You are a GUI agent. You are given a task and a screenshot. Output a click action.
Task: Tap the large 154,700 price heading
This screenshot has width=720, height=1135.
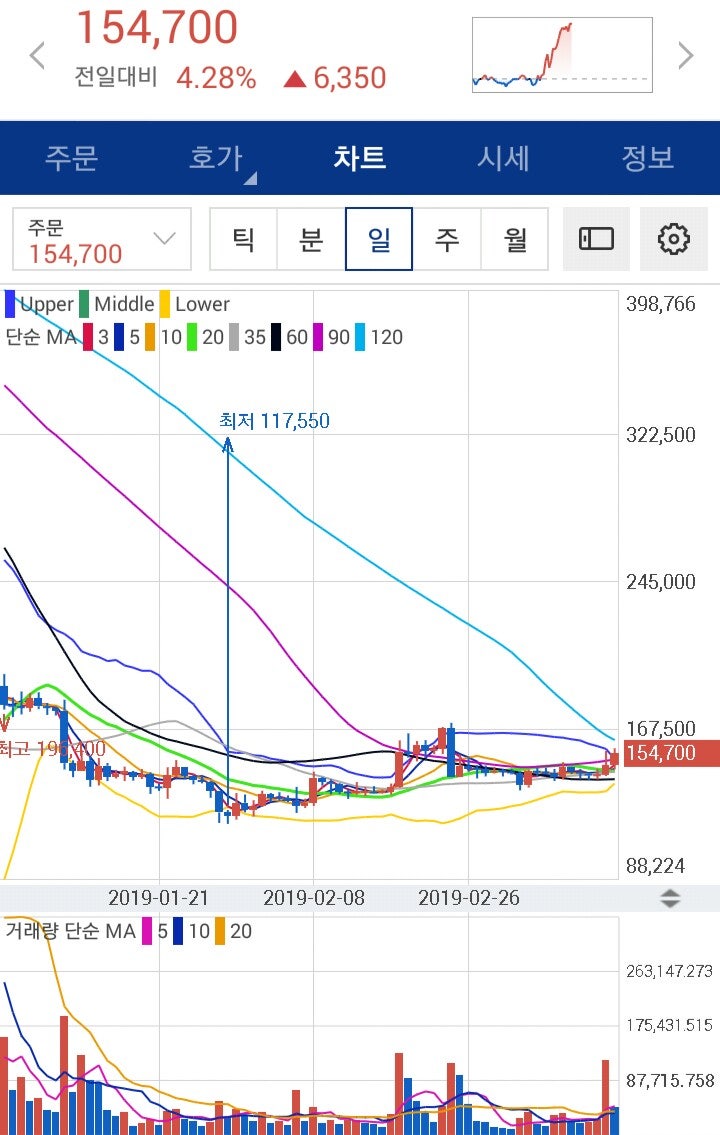tap(157, 28)
